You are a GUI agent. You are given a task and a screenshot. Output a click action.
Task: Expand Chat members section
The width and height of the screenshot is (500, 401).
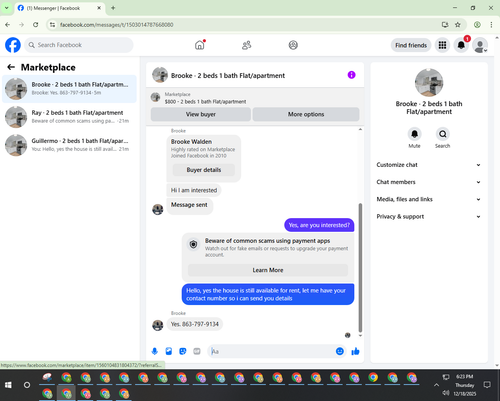(x=429, y=182)
